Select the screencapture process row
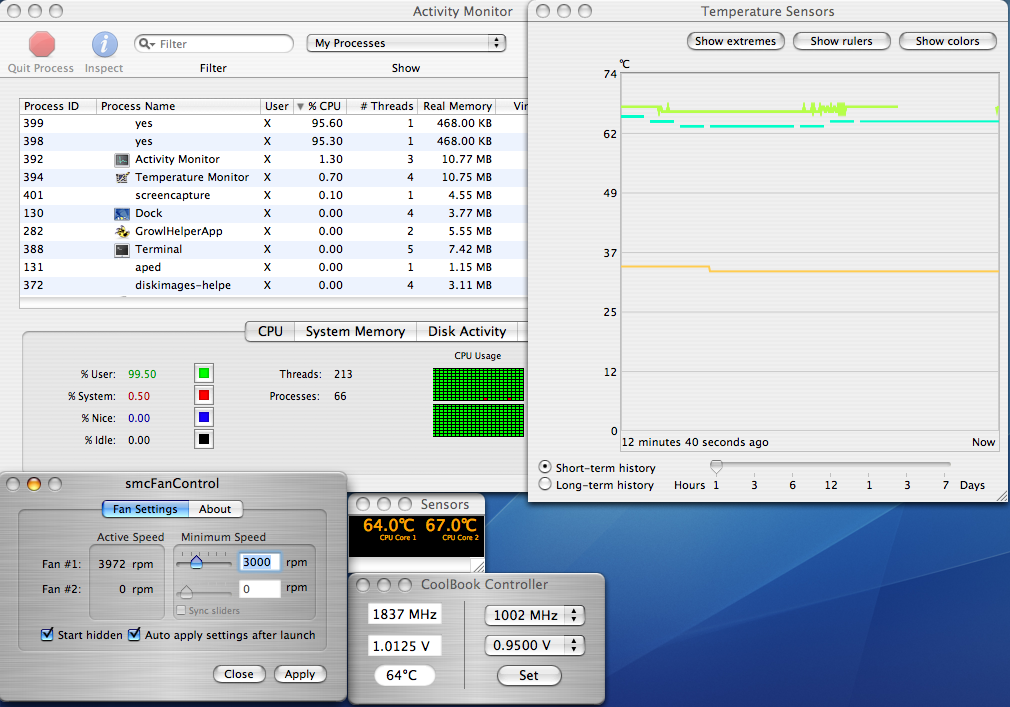This screenshot has width=1010, height=707. pos(274,196)
